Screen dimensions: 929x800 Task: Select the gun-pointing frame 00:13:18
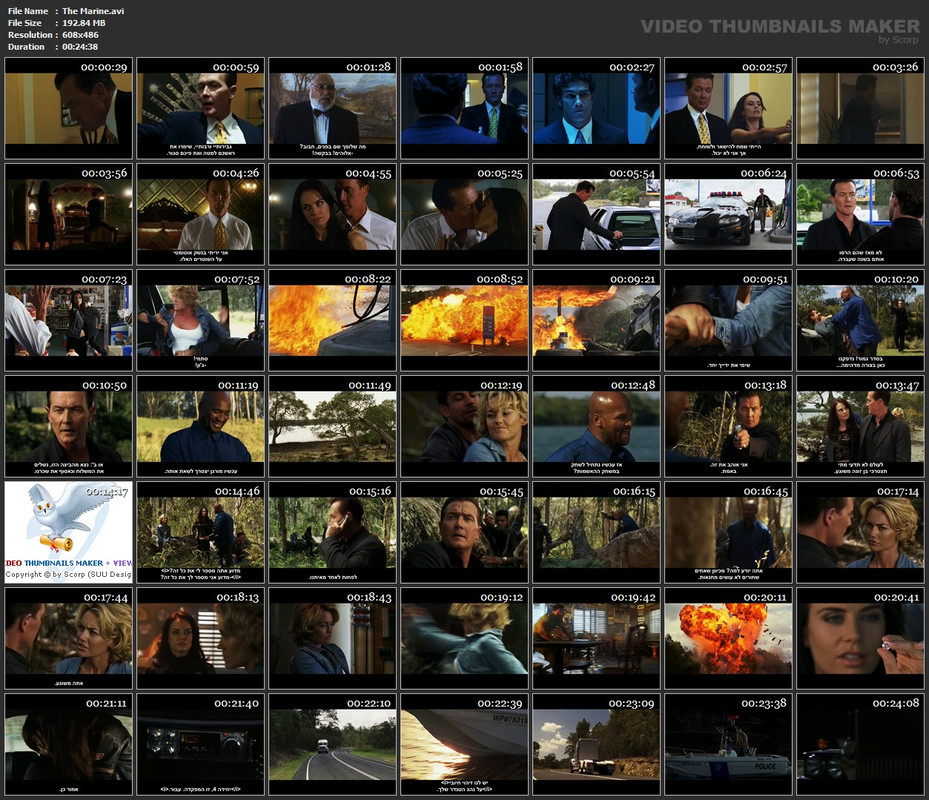[729, 427]
